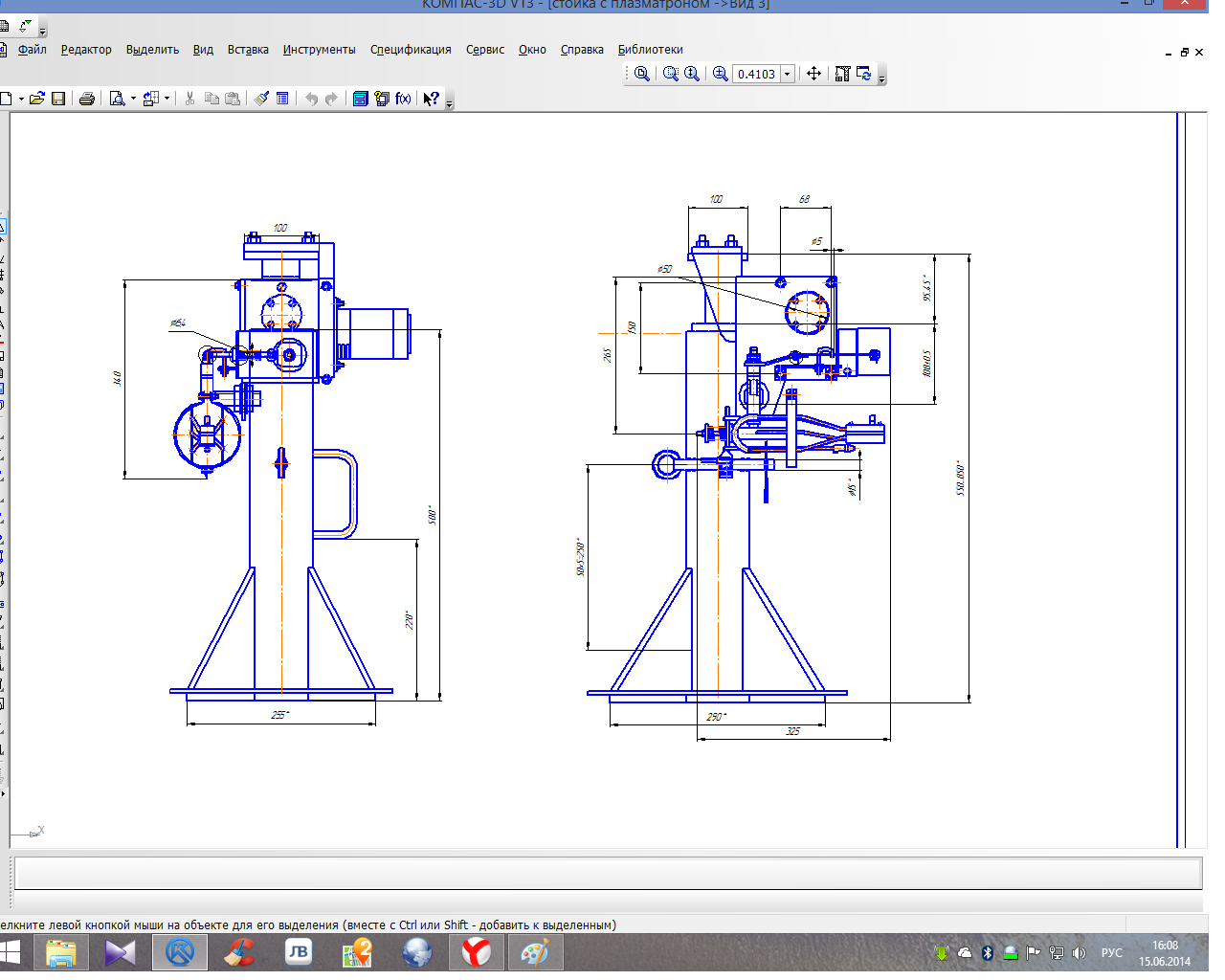The height and width of the screenshot is (980, 1225).
Task: Click the Pan view crosshair icon
Action: click(x=813, y=74)
